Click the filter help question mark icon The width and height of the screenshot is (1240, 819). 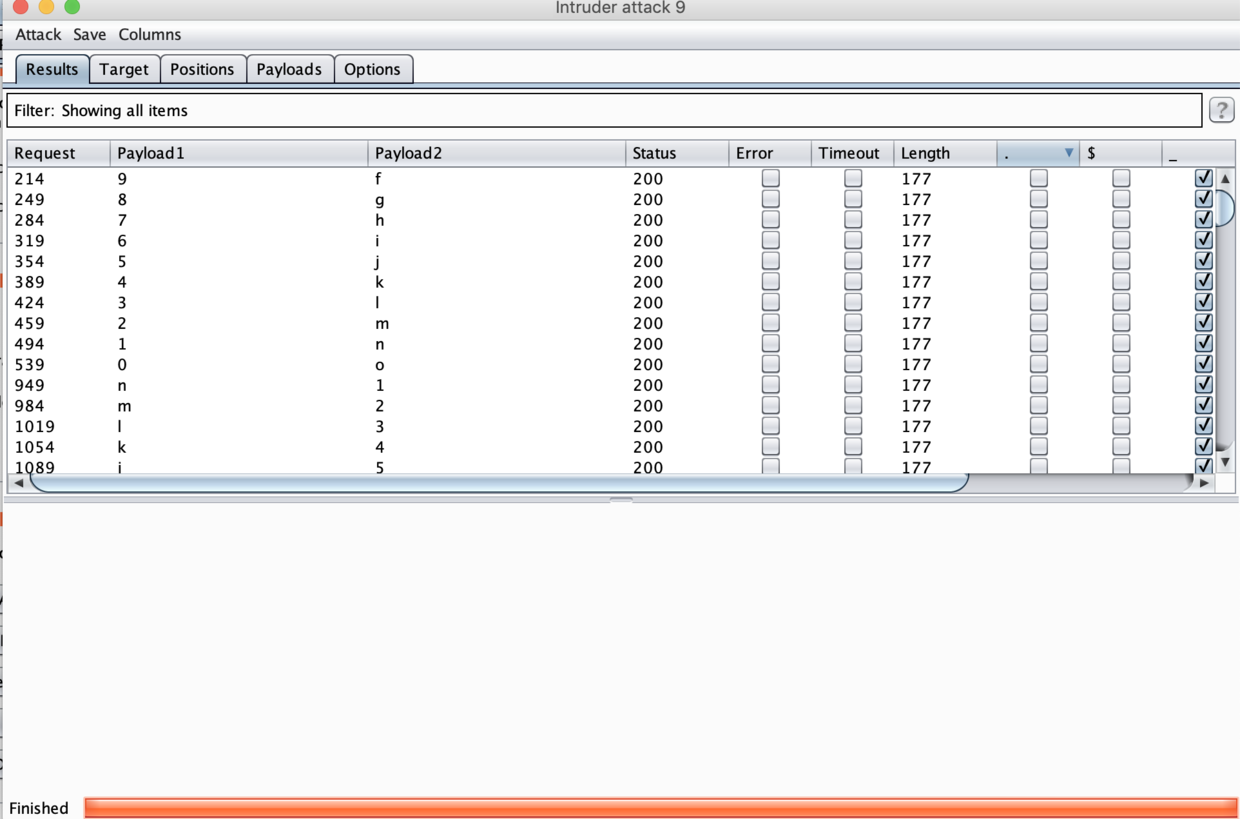click(x=1221, y=110)
